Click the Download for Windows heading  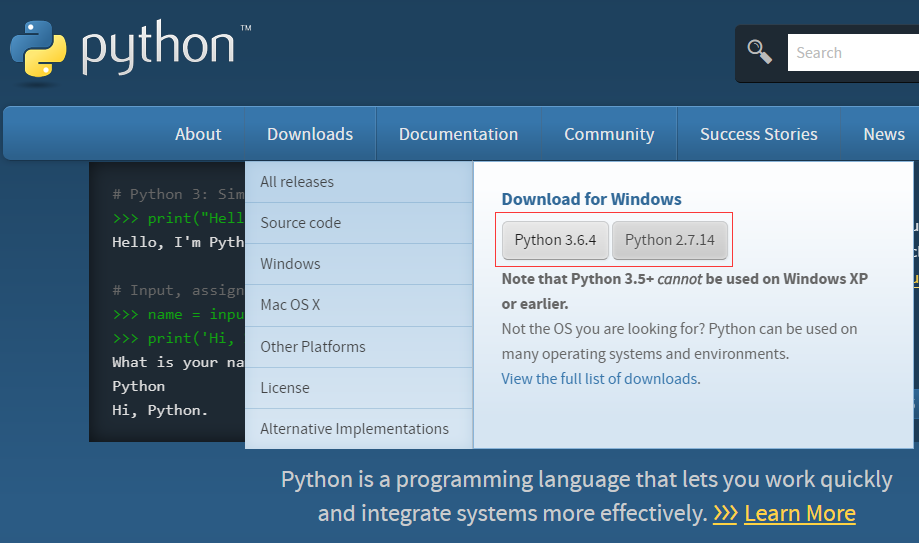[591, 199]
